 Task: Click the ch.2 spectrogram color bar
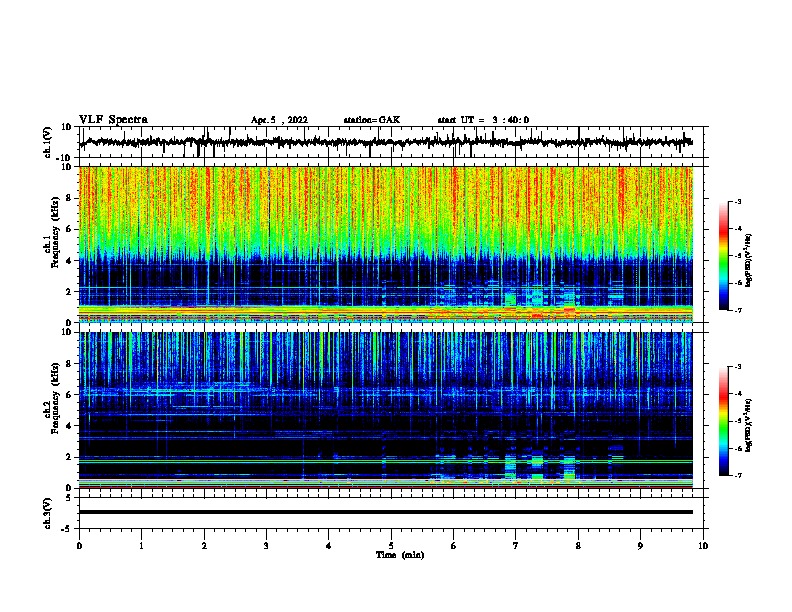pos(724,421)
